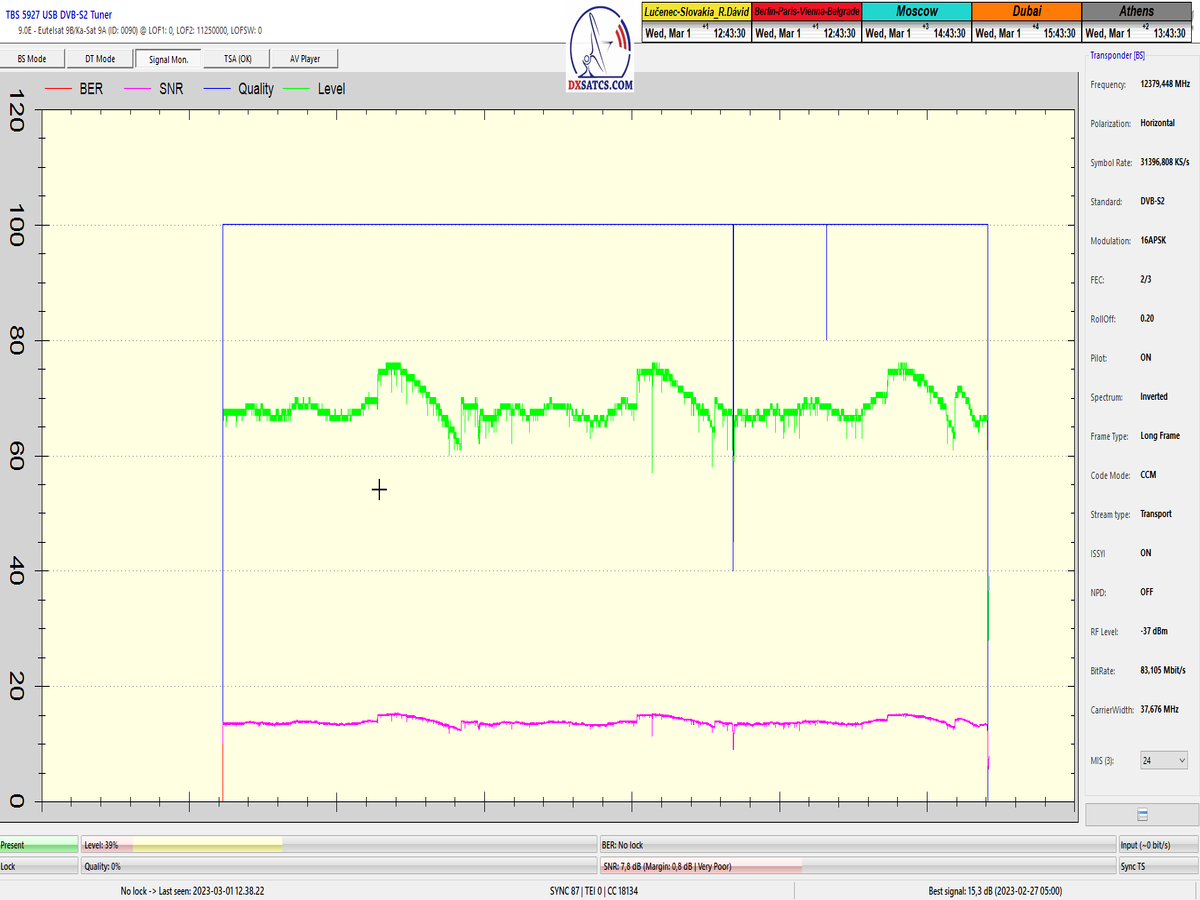Click the Quality 0% progress bar
Screen dimensions: 1200x900
338,866
